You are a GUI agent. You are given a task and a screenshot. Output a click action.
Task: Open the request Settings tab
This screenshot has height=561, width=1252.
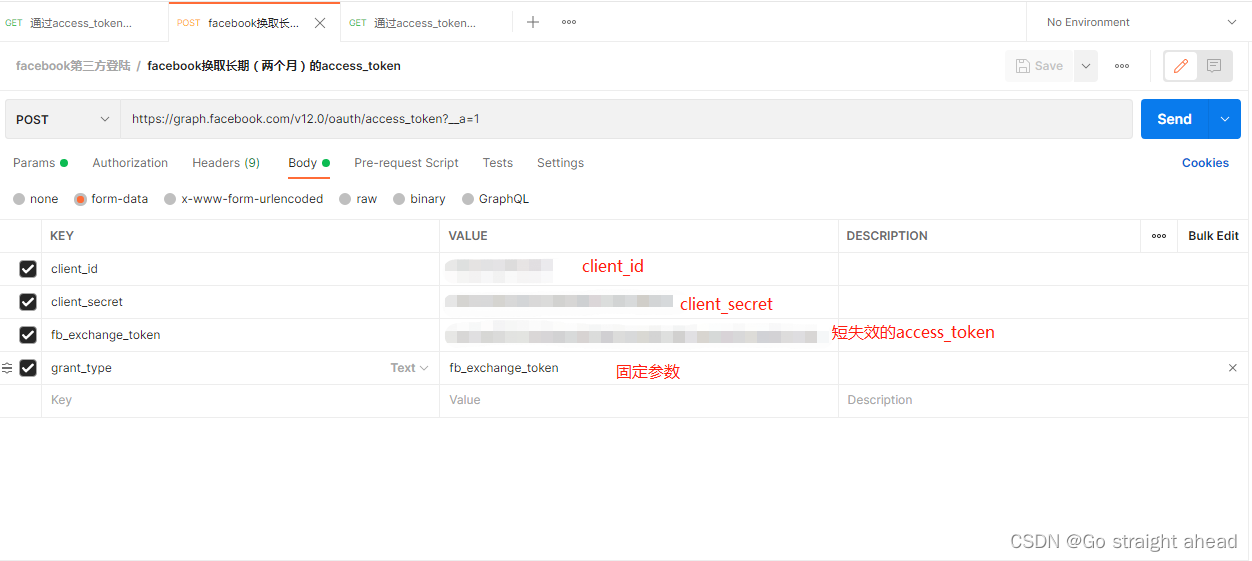(x=560, y=163)
